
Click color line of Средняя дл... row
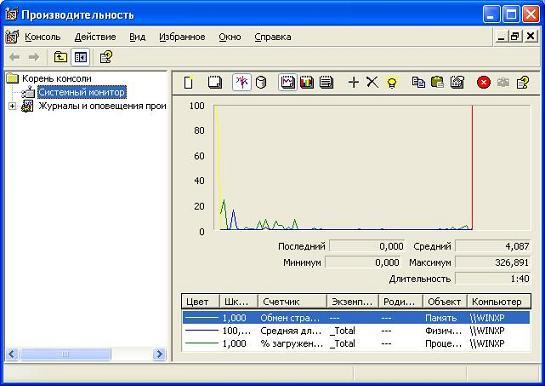point(202,330)
